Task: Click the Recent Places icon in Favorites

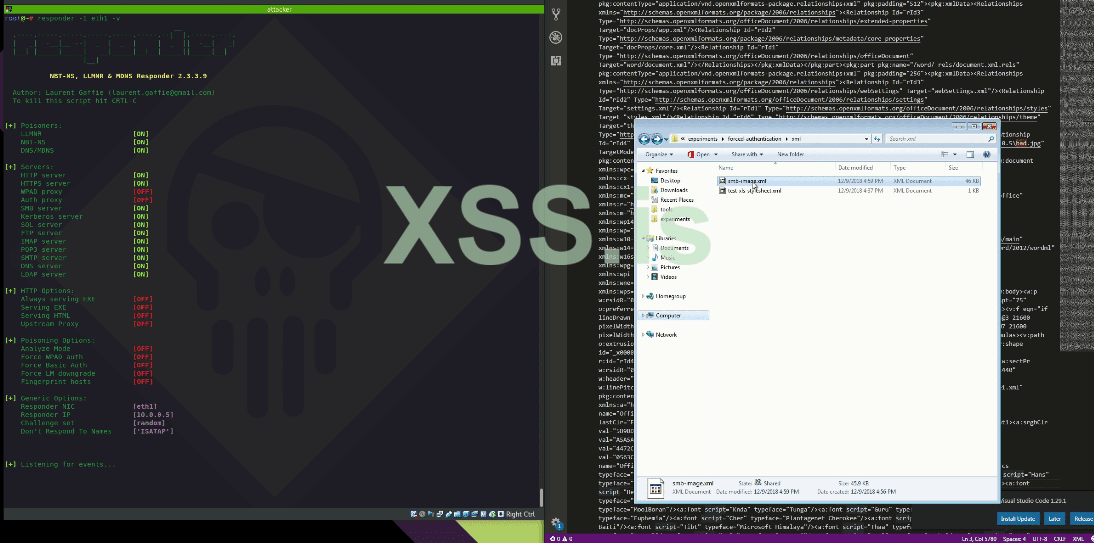Action: pos(654,200)
